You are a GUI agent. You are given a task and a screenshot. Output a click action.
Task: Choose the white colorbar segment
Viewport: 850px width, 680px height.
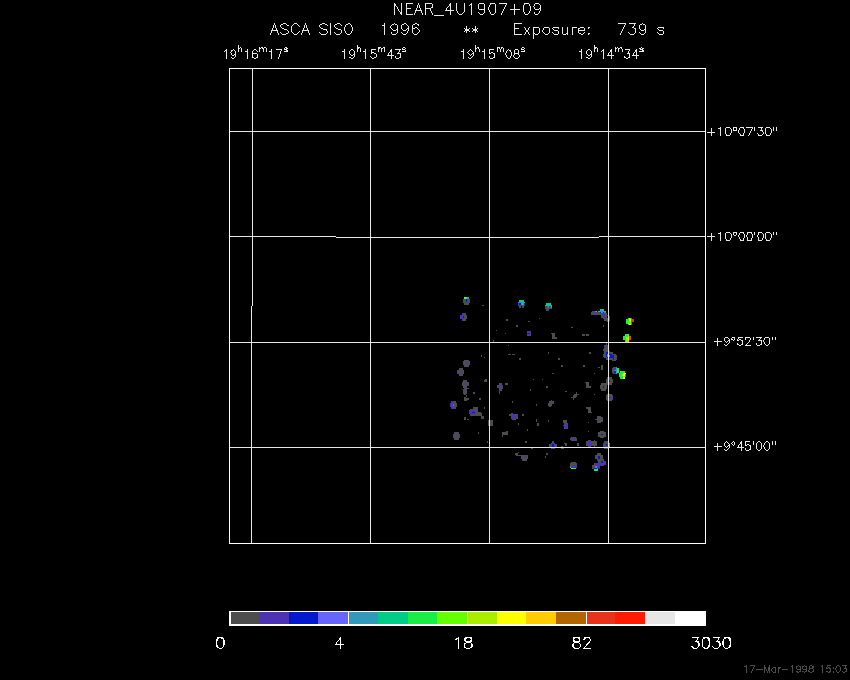coord(690,618)
